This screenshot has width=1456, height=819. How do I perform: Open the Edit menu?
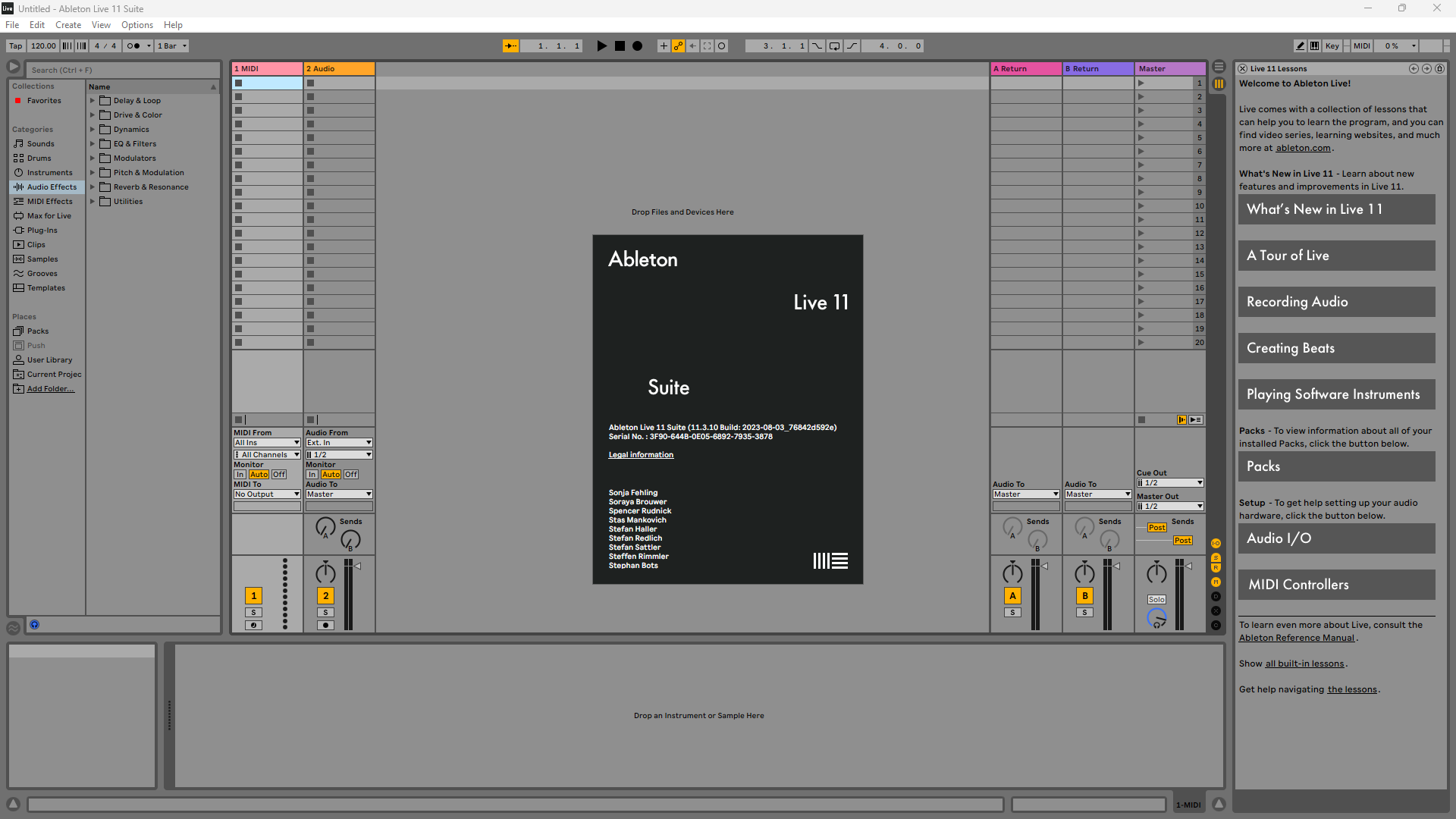(37, 25)
